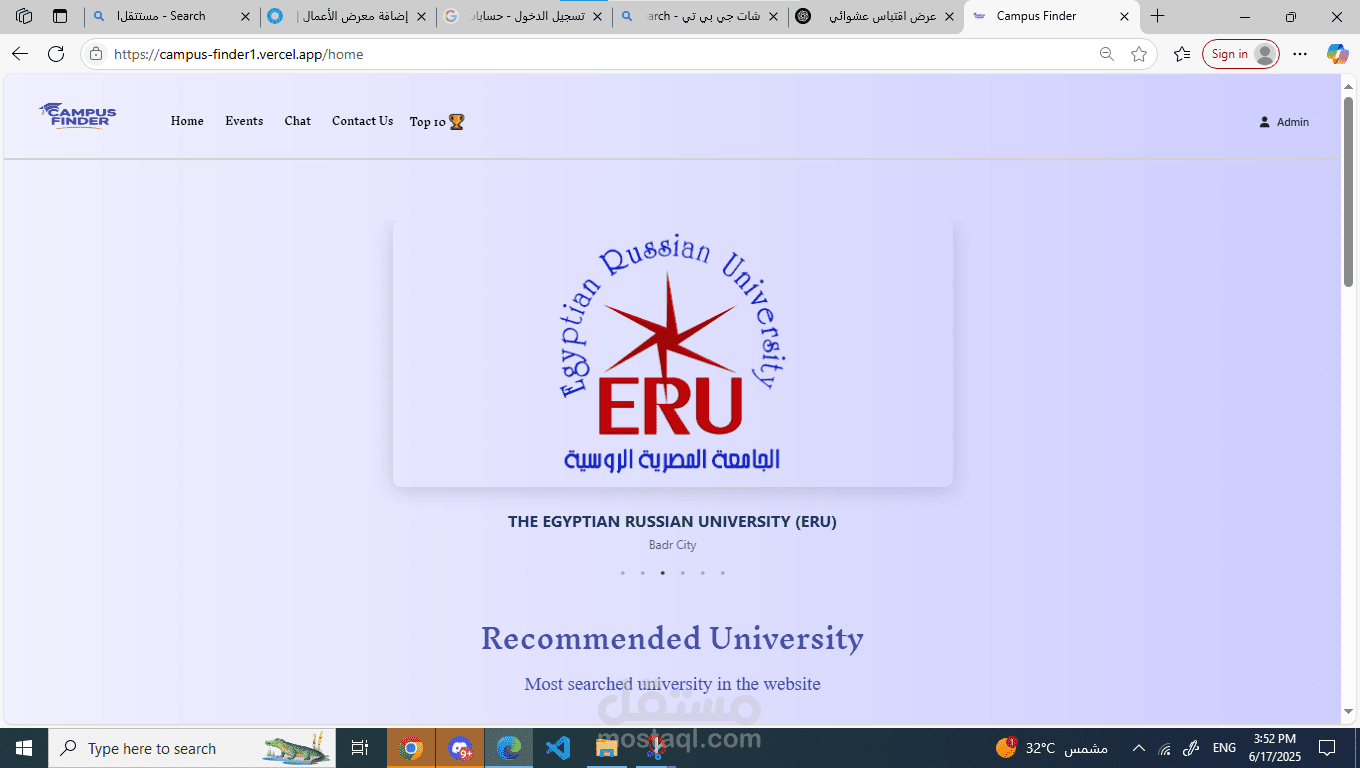Screen dimensions: 1360x768
Task: Click the Recommended University heading
Action: point(672,638)
